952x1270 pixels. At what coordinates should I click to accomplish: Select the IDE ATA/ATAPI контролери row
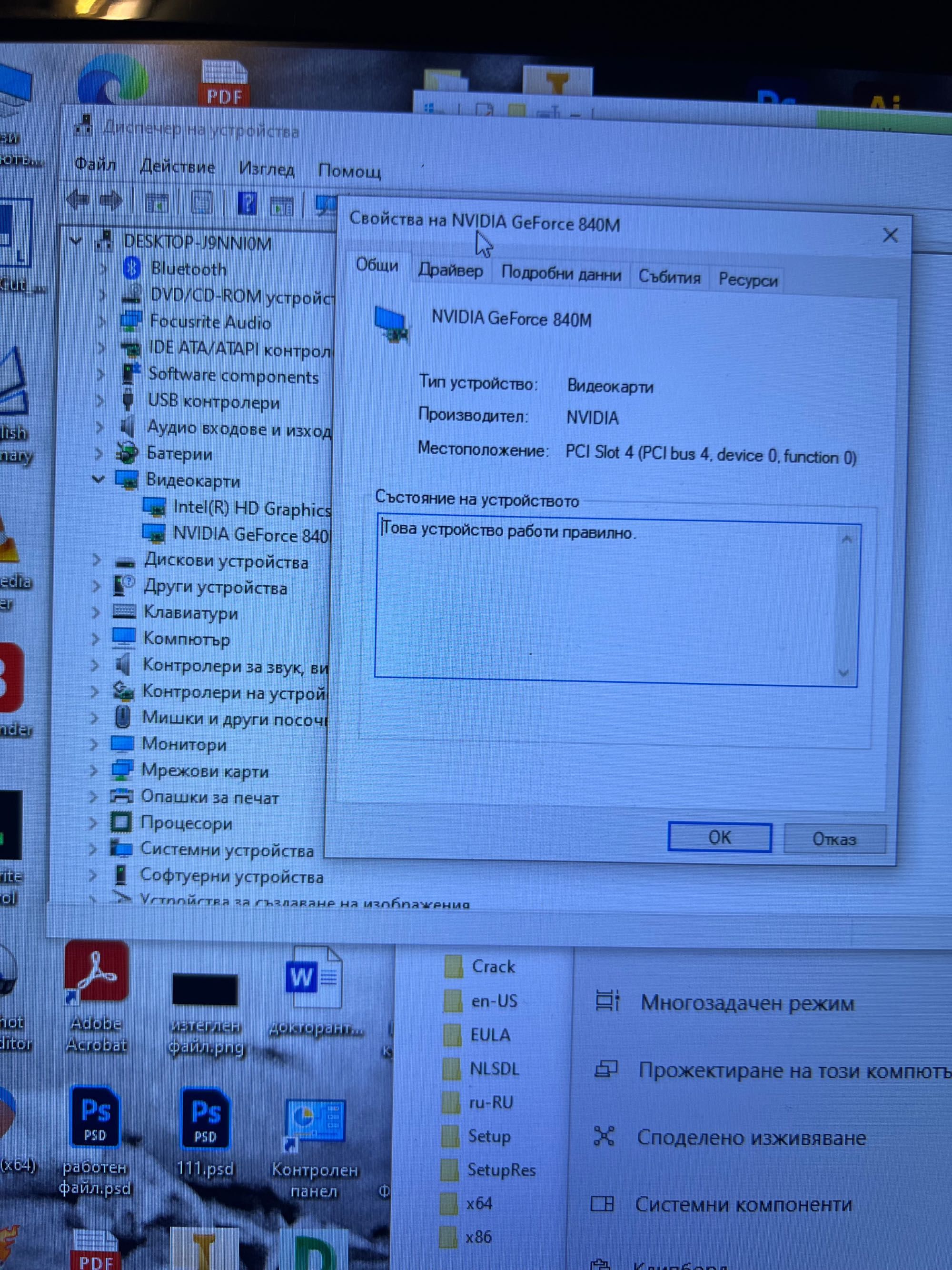(x=227, y=349)
